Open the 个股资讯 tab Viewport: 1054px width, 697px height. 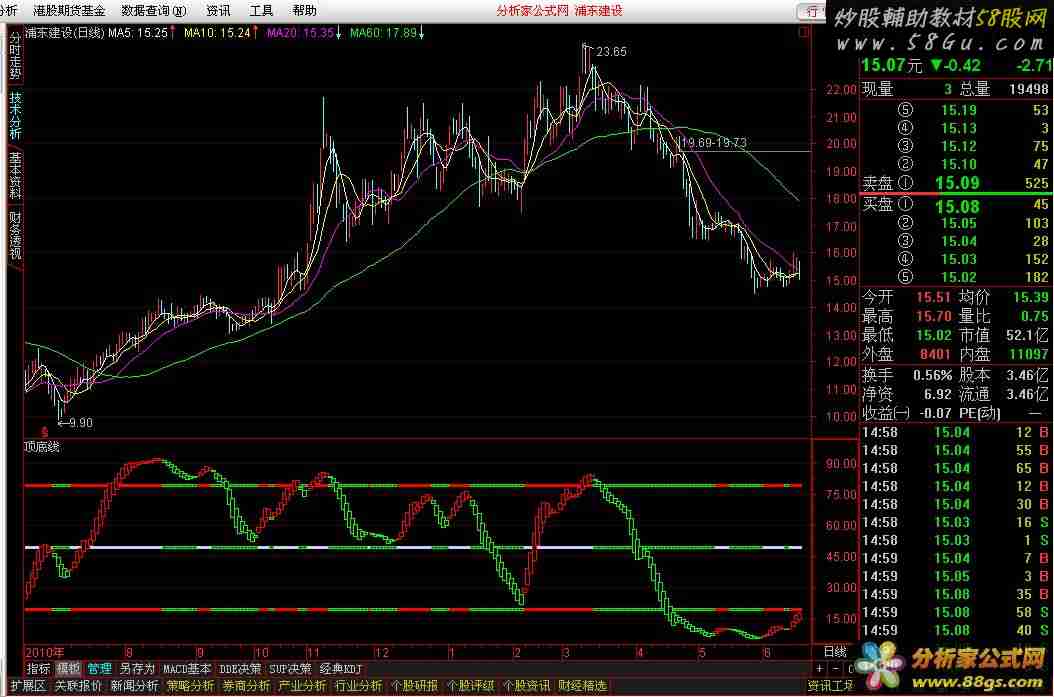pyautogui.click(x=526, y=686)
